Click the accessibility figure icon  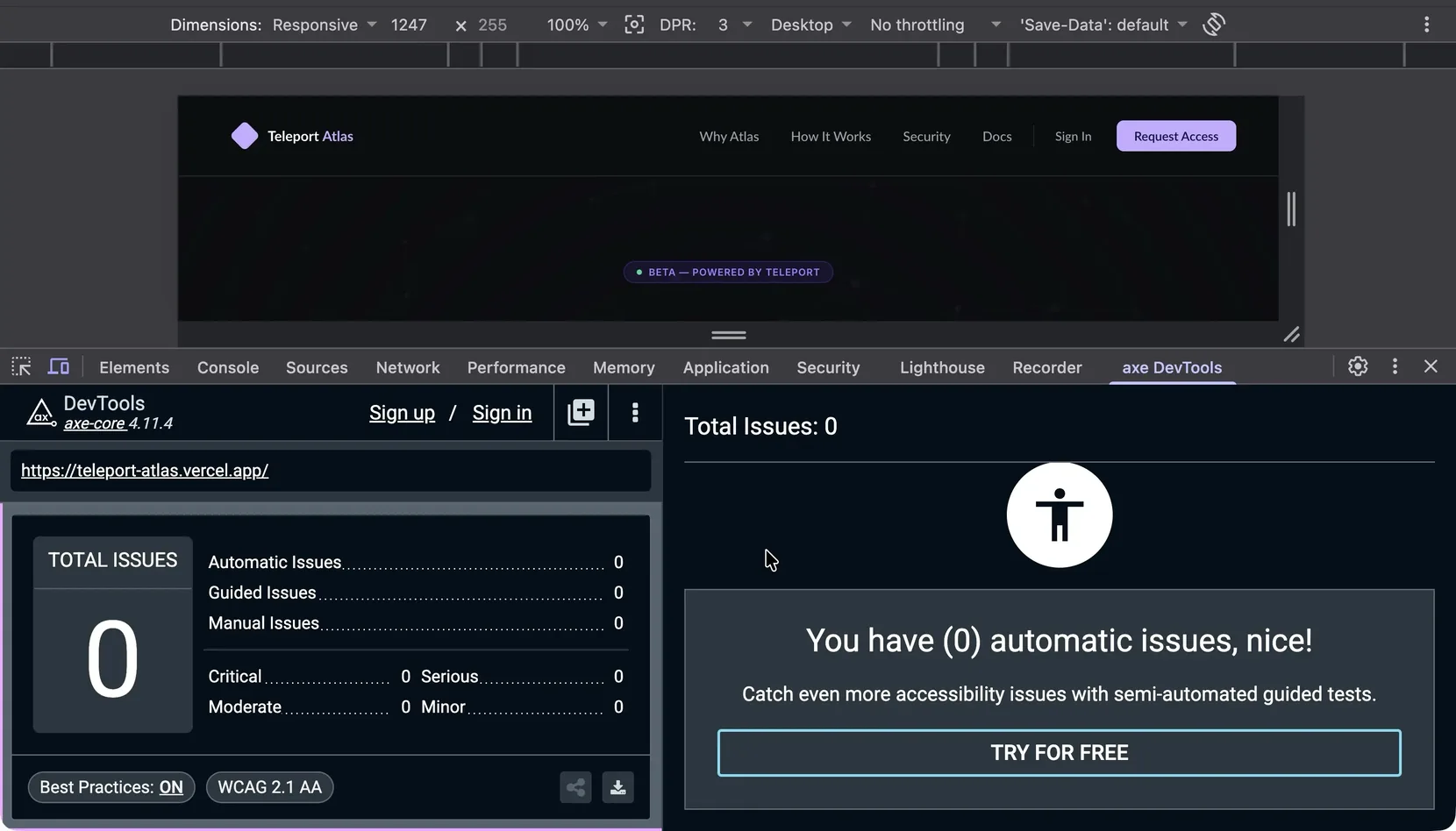tap(1060, 515)
